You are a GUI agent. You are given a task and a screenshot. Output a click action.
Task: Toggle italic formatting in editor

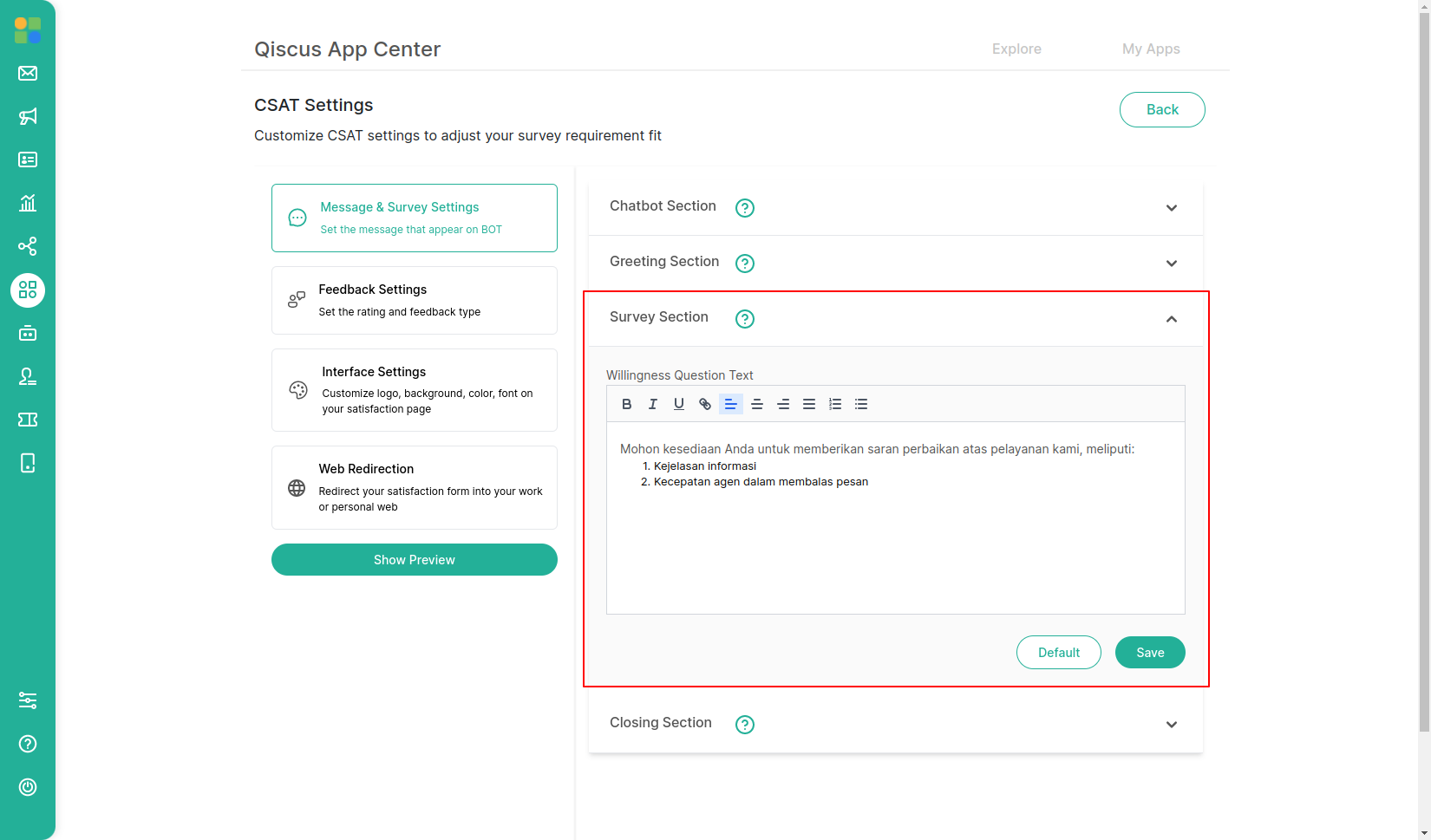653,404
